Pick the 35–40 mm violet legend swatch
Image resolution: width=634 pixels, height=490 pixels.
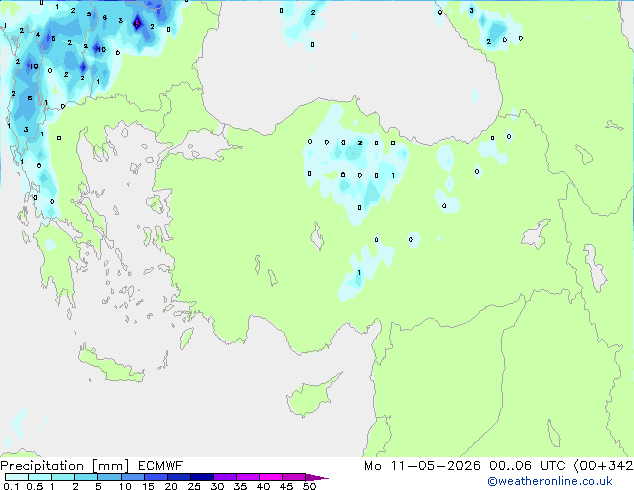click(247, 477)
